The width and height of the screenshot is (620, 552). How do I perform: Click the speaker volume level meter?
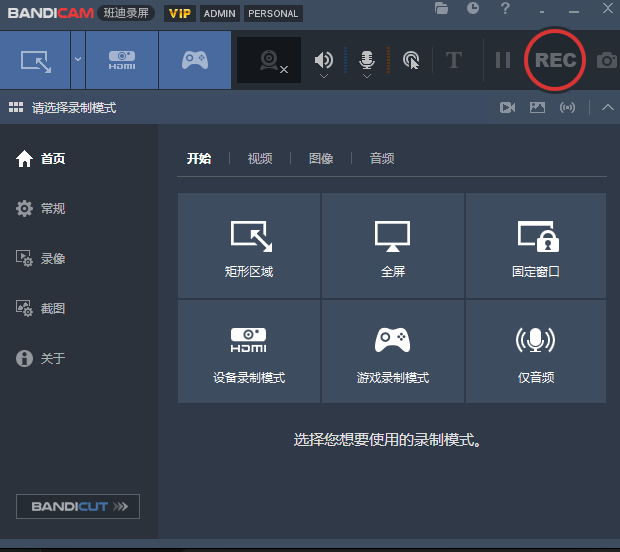coord(345,60)
